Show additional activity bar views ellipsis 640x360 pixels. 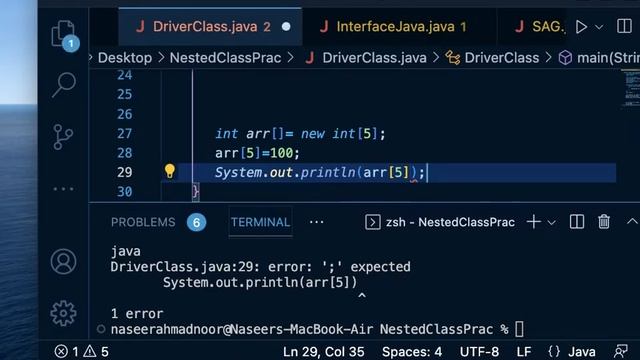(x=63, y=189)
